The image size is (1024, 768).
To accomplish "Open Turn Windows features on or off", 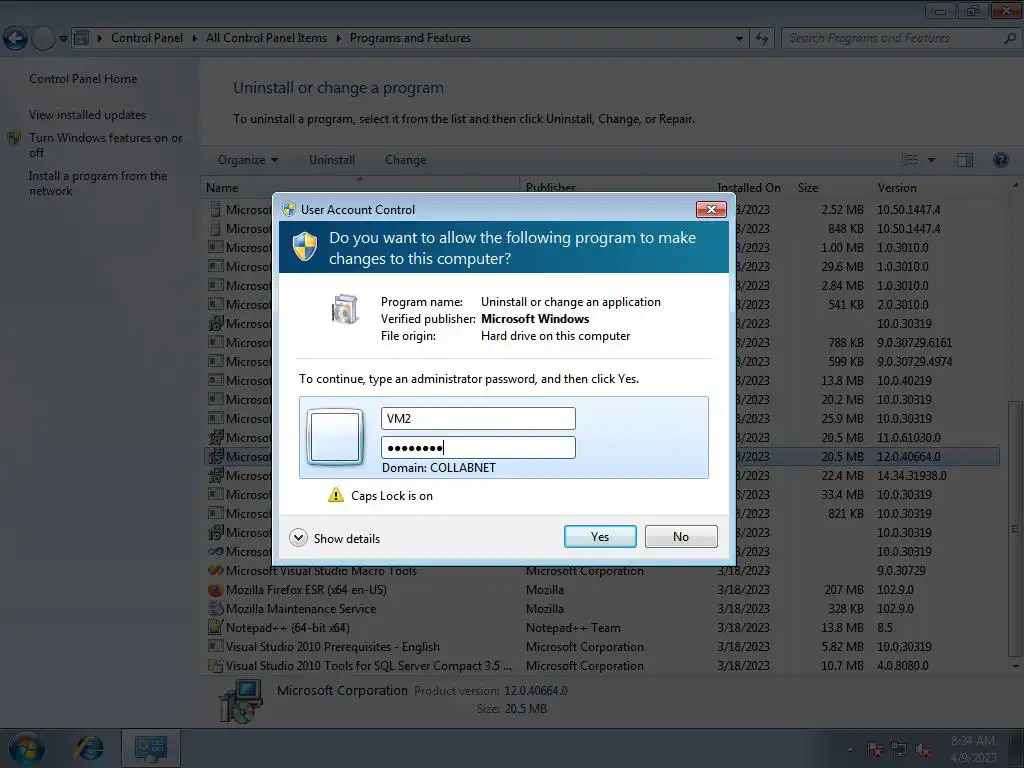I will point(106,145).
